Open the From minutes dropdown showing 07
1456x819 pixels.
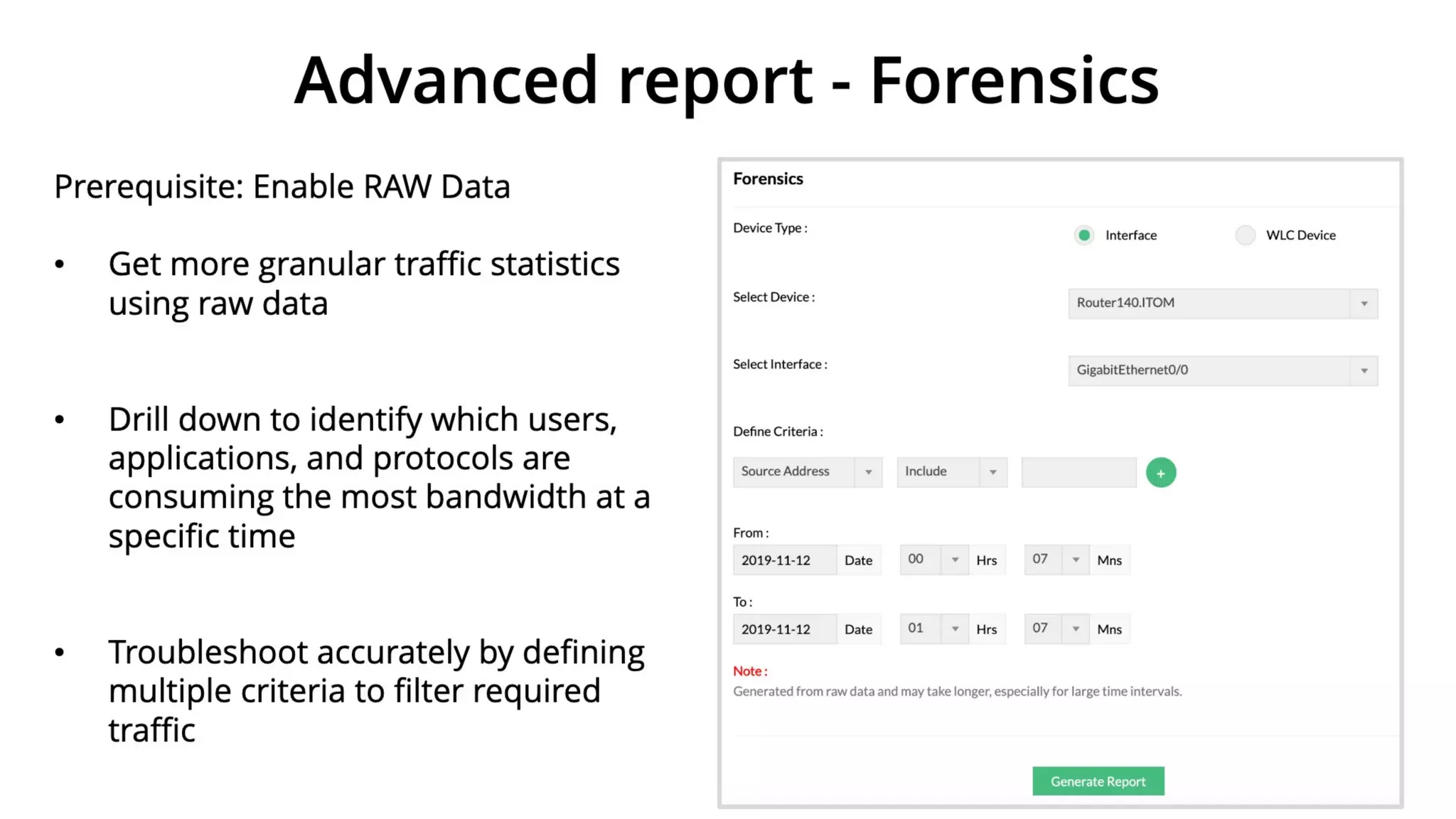click(x=1056, y=560)
